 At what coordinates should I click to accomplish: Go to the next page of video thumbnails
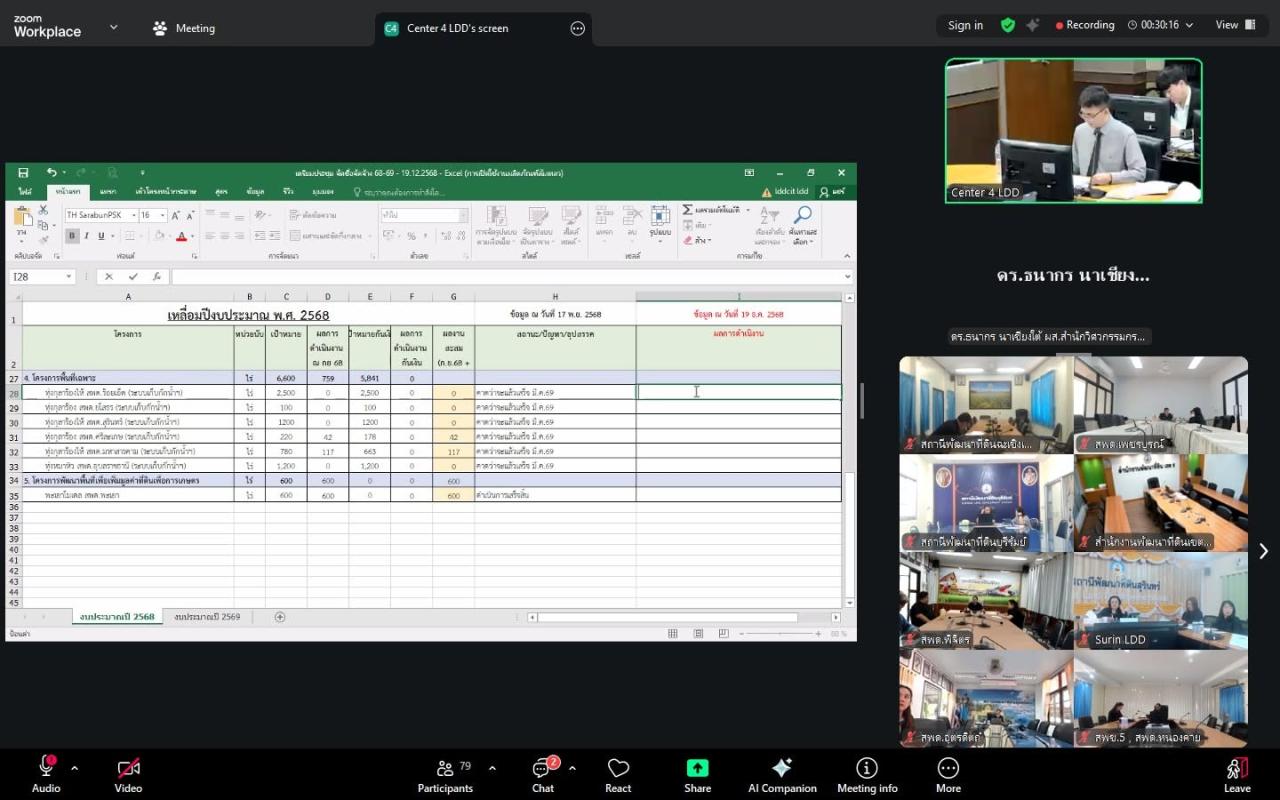1263,551
